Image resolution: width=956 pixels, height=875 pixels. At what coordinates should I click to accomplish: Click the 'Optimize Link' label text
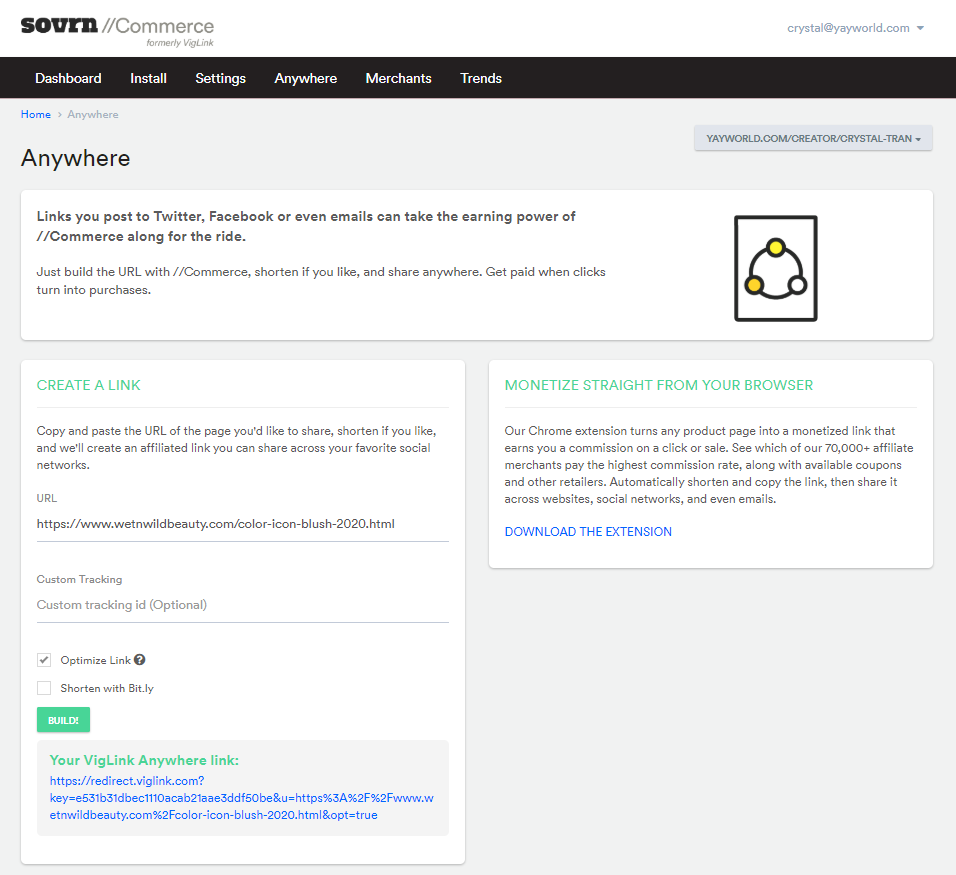(x=96, y=660)
